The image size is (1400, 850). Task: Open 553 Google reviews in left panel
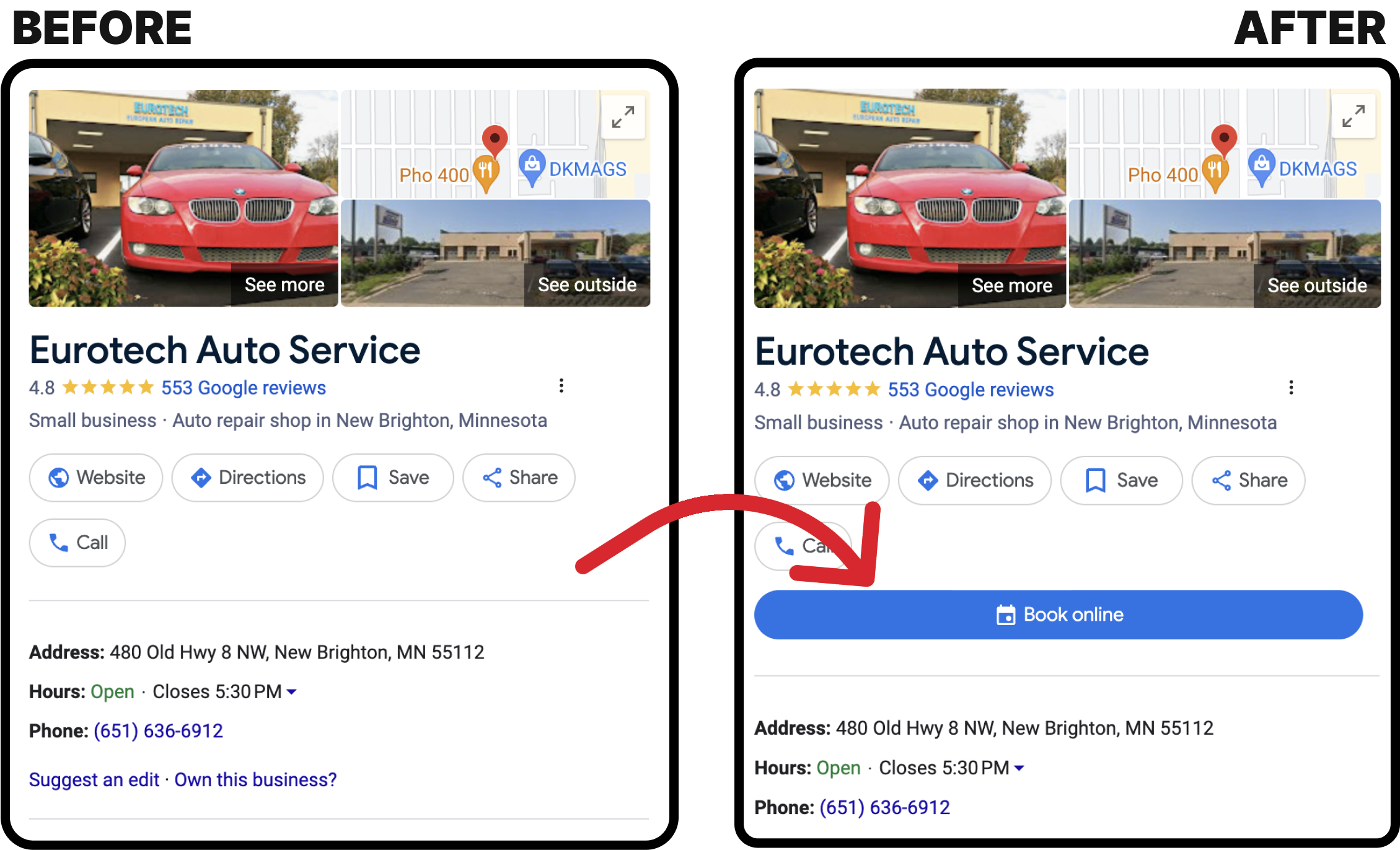tap(244, 388)
